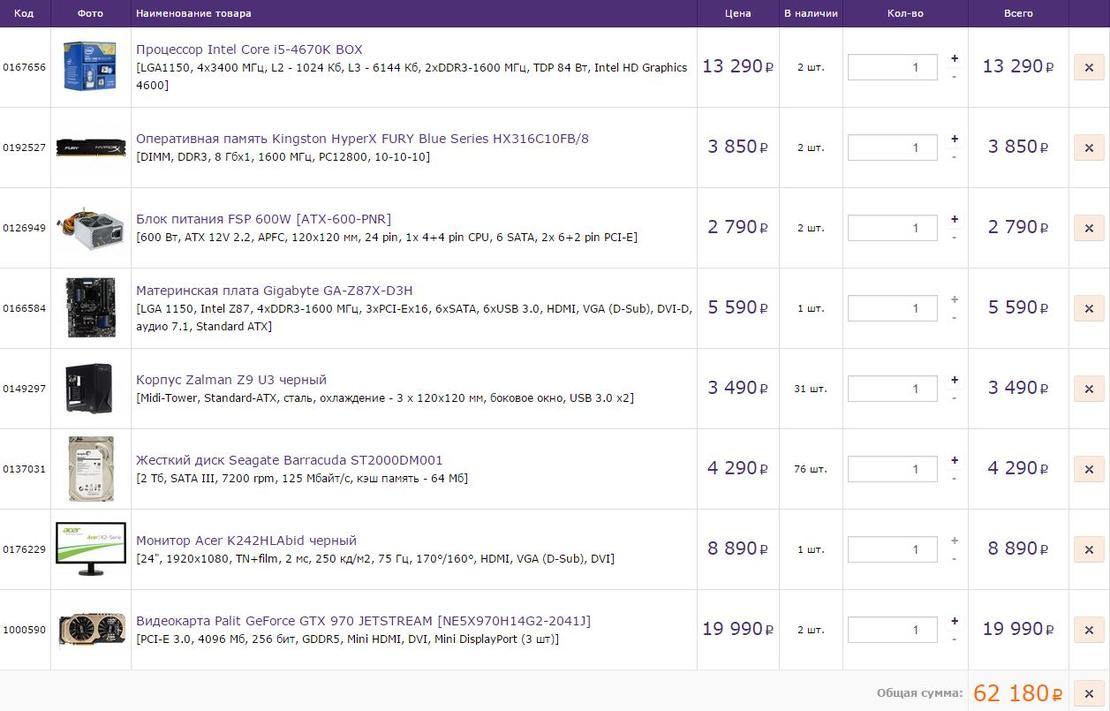Open Материнская плата Gigabyte GA-Z87X-D3H link
The image size is (1110, 711).
(x=274, y=290)
